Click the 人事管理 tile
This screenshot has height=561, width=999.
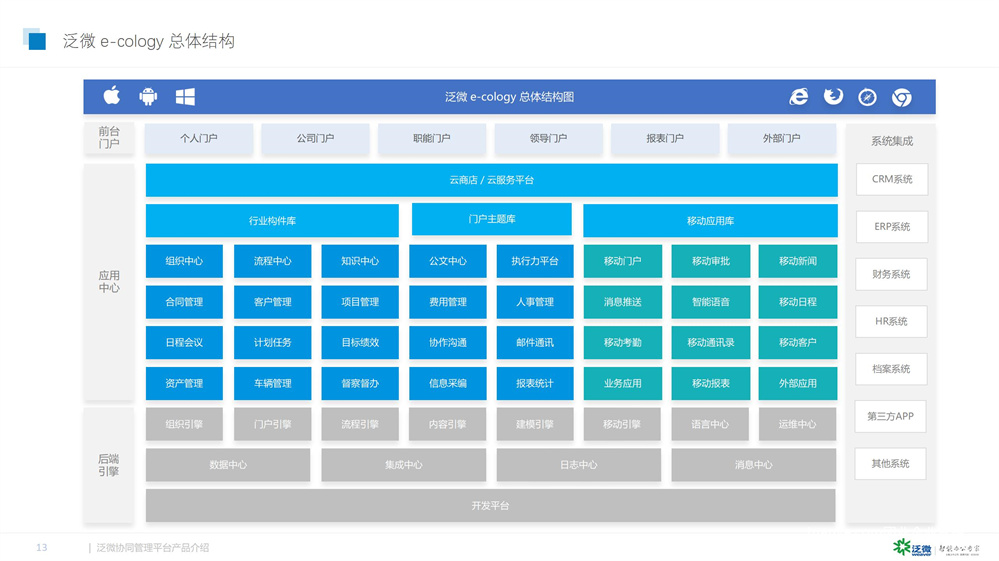pyautogui.click(x=535, y=302)
